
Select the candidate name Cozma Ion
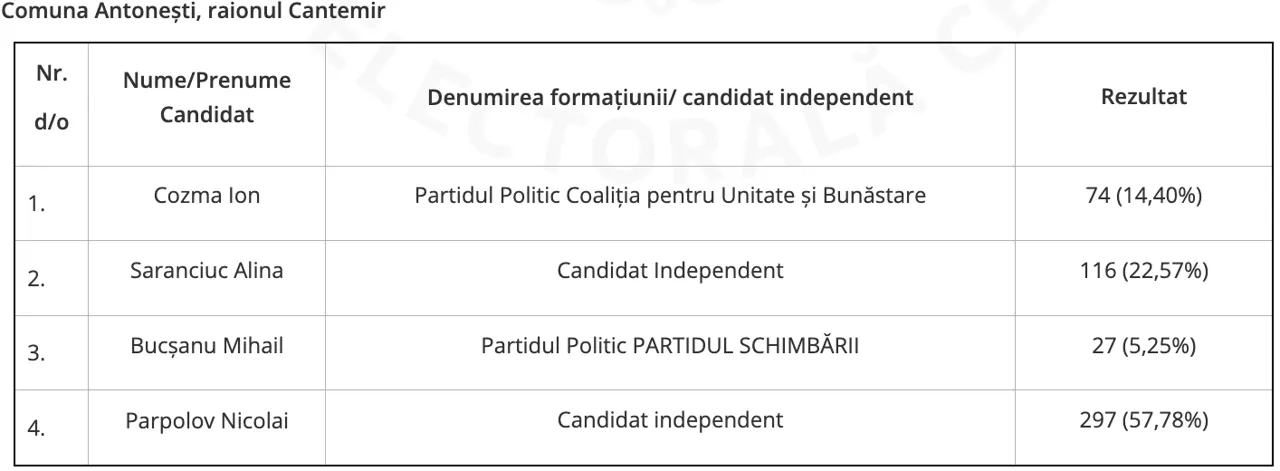coord(206,196)
